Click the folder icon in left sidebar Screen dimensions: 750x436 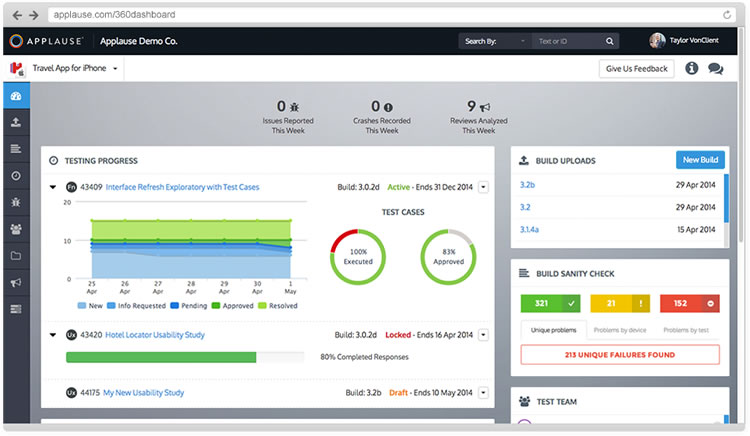tap(15, 256)
